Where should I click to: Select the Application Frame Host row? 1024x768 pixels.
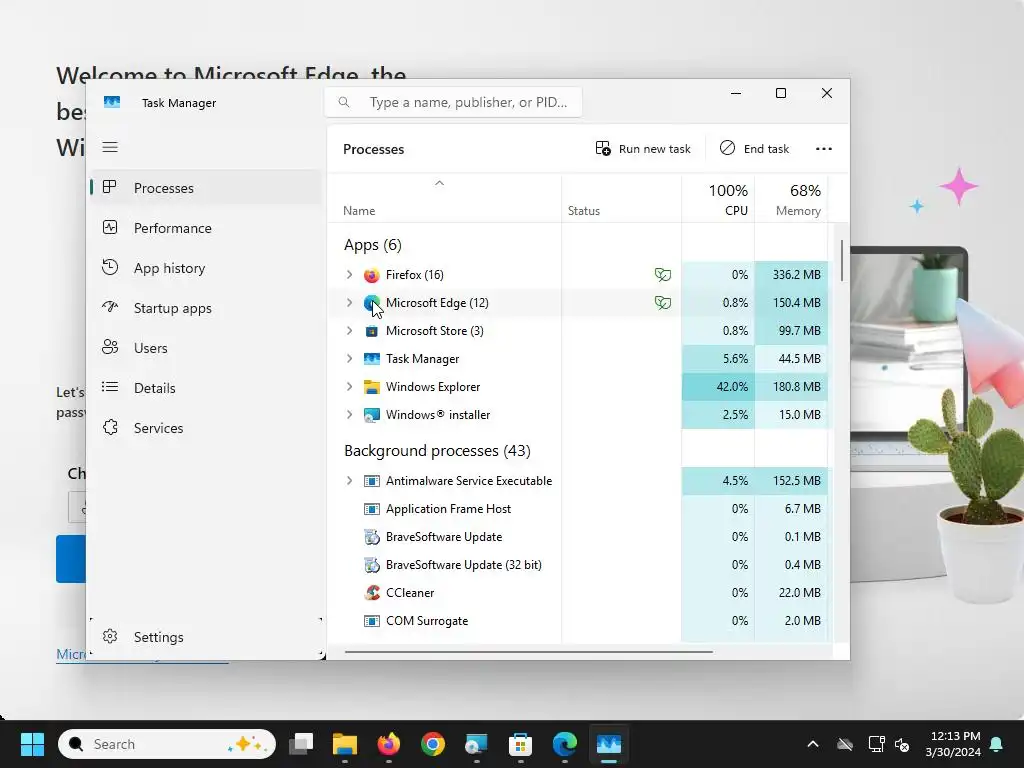[x=578, y=509]
